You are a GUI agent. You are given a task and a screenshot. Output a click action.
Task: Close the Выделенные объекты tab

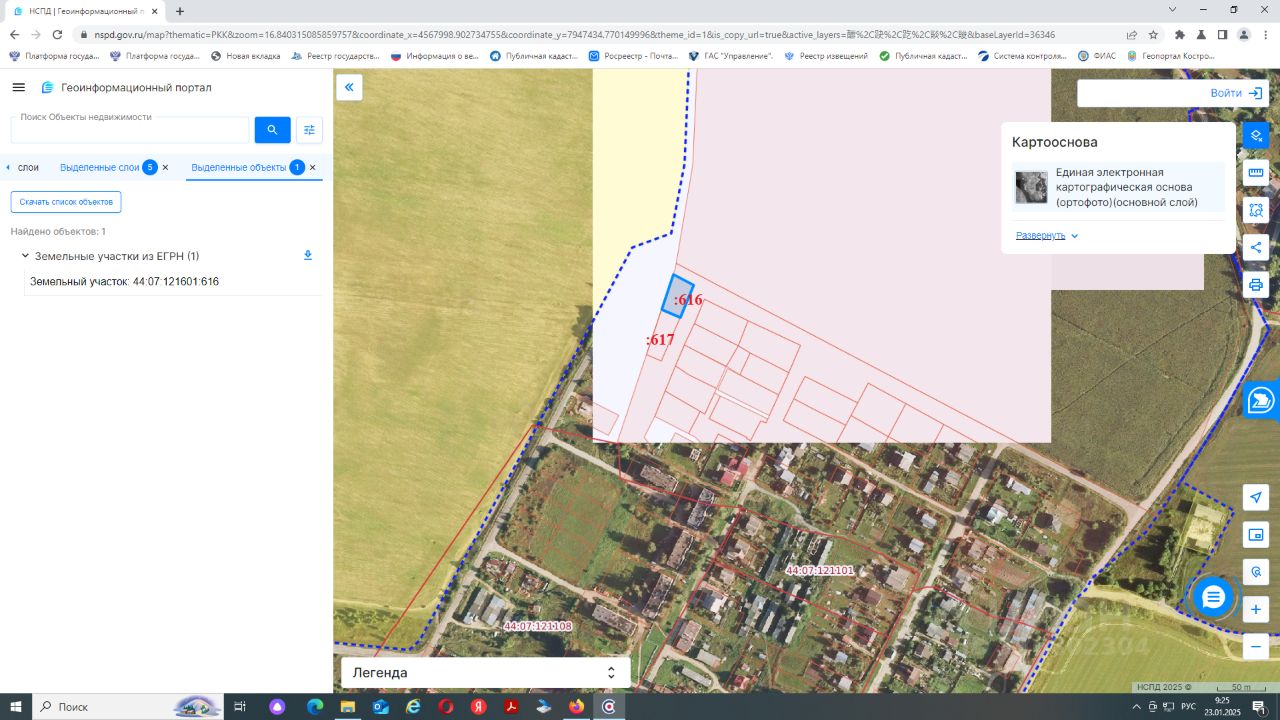tap(313, 167)
